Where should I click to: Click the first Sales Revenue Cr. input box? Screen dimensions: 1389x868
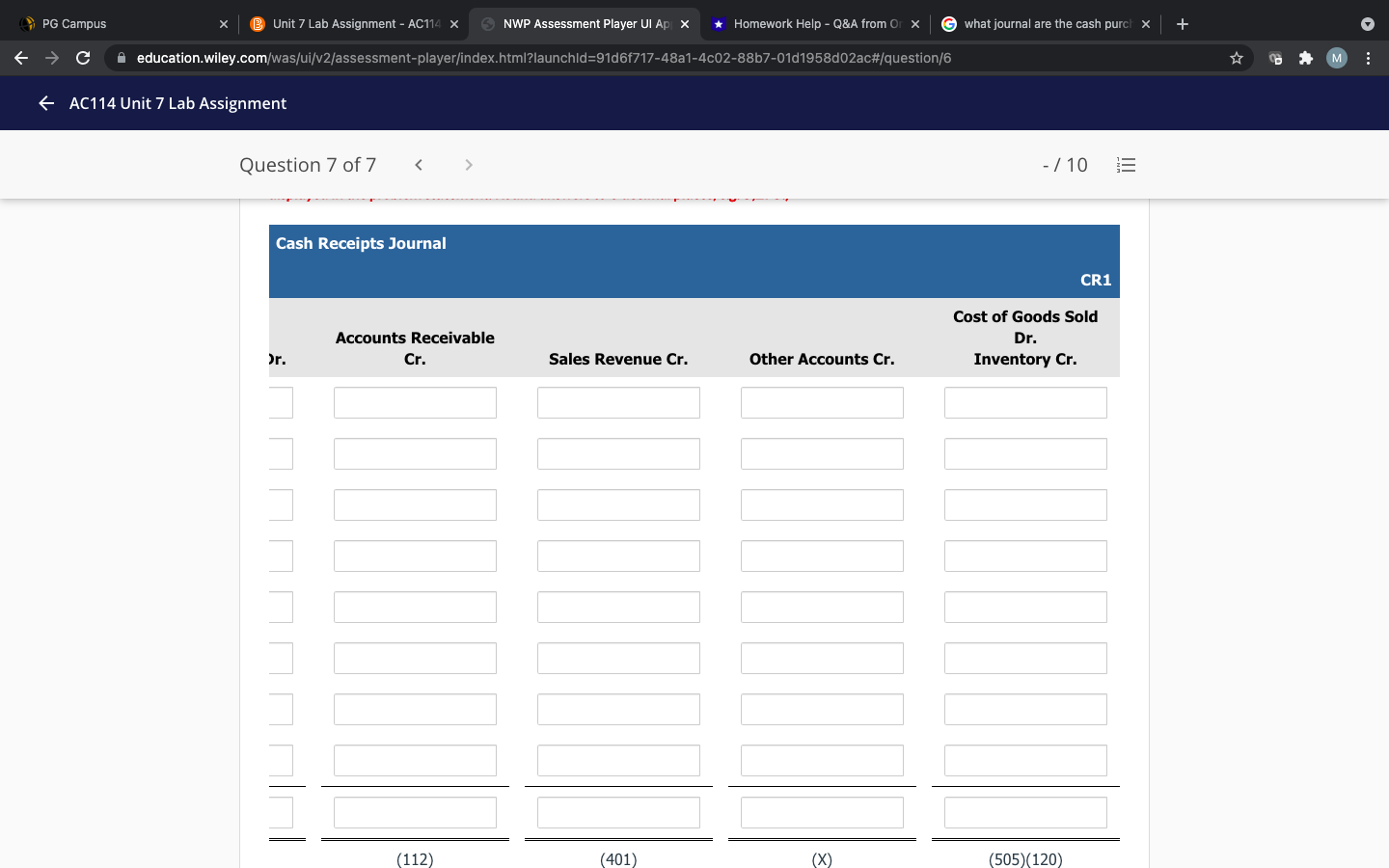click(618, 402)
